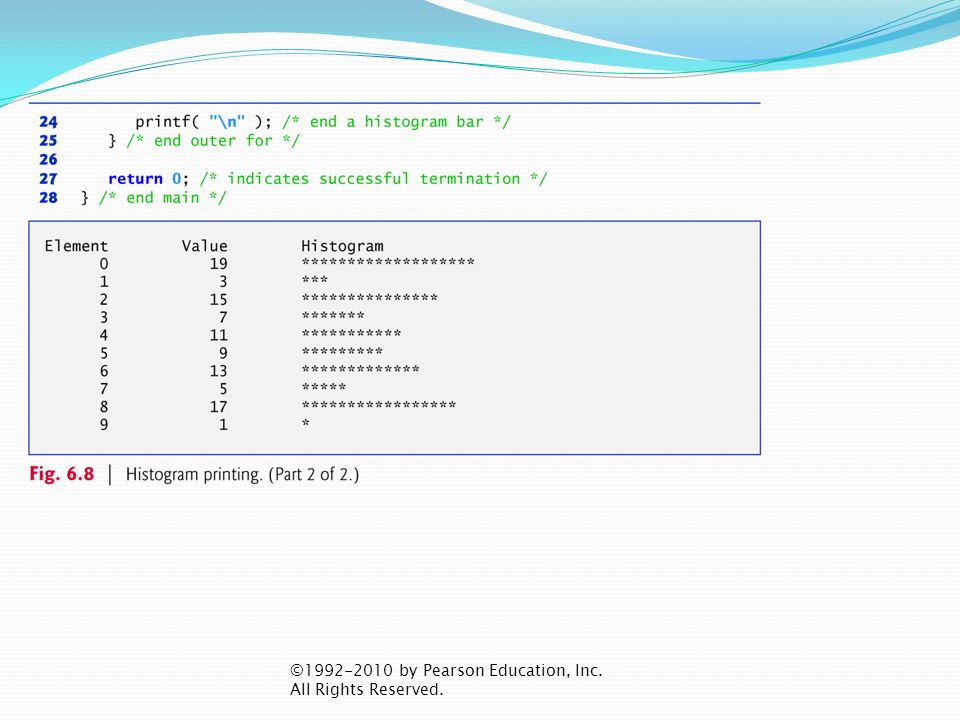
Task: Click line number 27 in code listing
Action: pos(48,179)
